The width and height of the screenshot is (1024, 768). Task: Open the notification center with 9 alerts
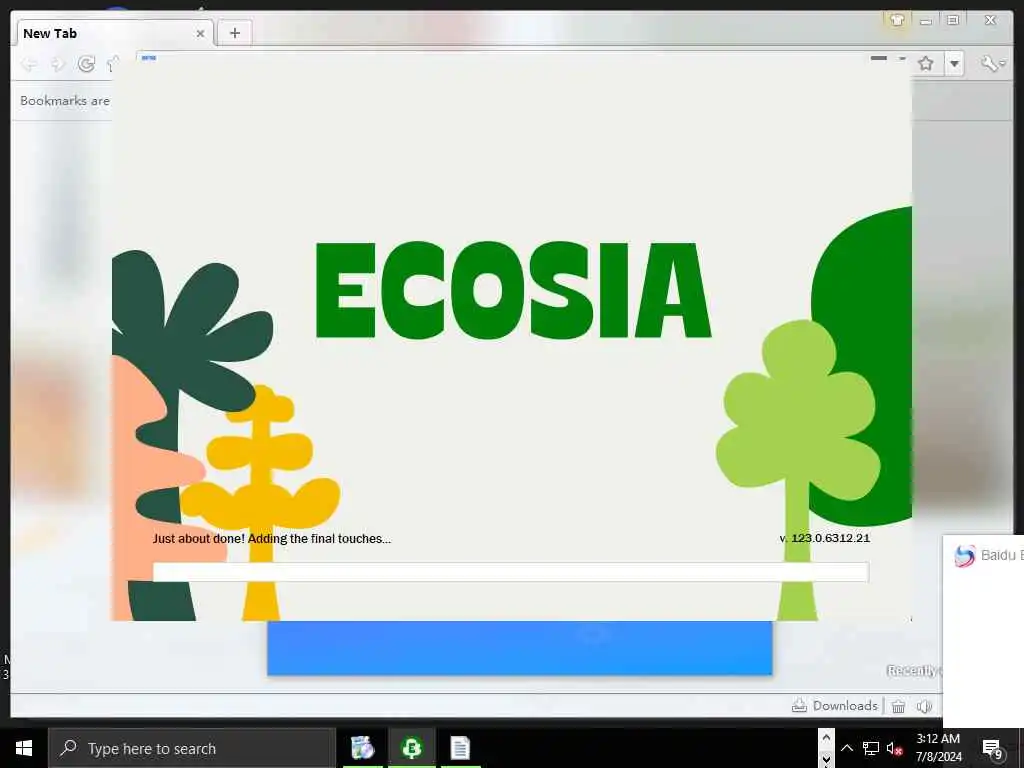(992, 748)
